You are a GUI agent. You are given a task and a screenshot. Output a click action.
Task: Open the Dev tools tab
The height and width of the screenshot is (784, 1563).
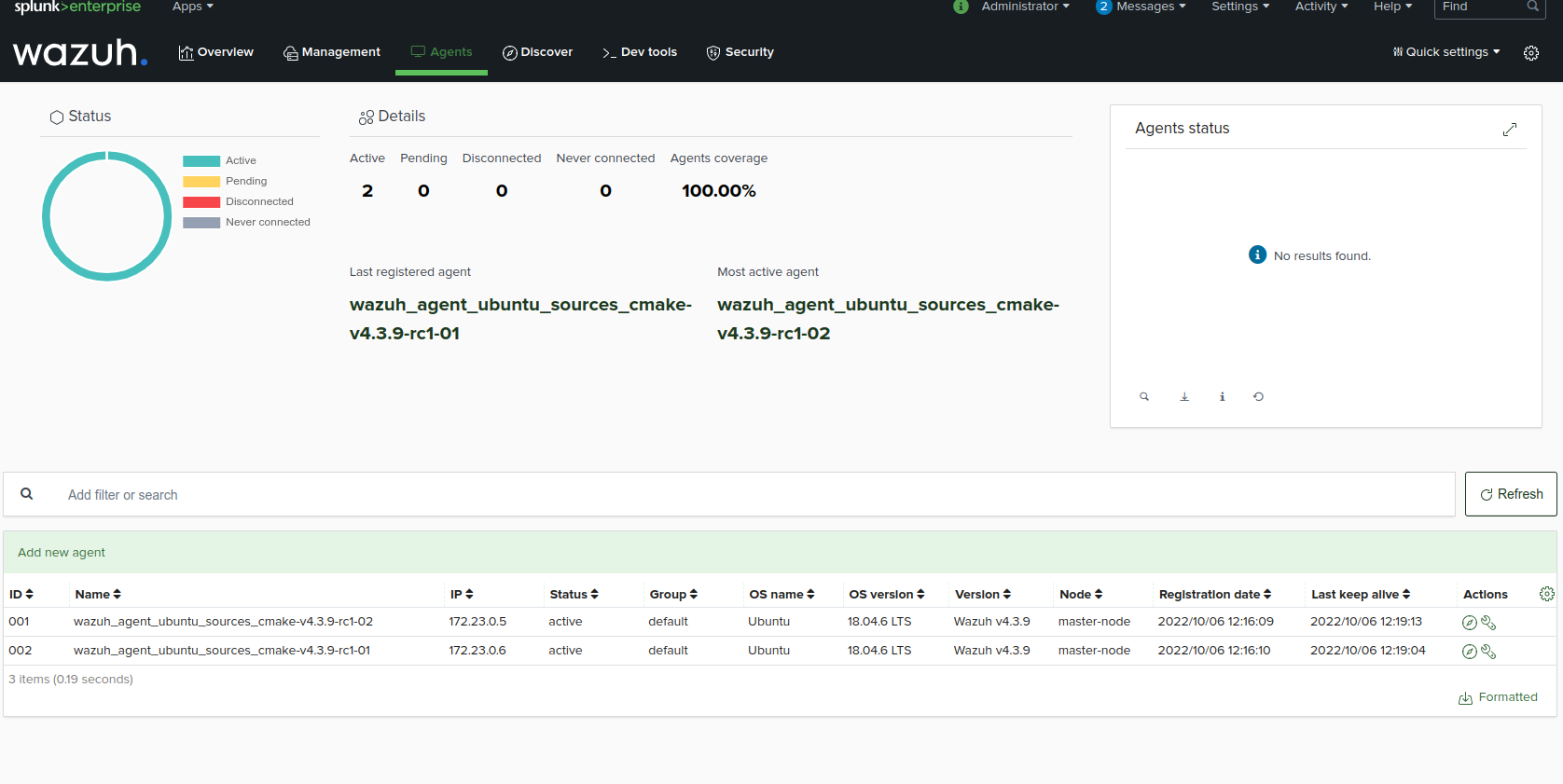[640, 52]
